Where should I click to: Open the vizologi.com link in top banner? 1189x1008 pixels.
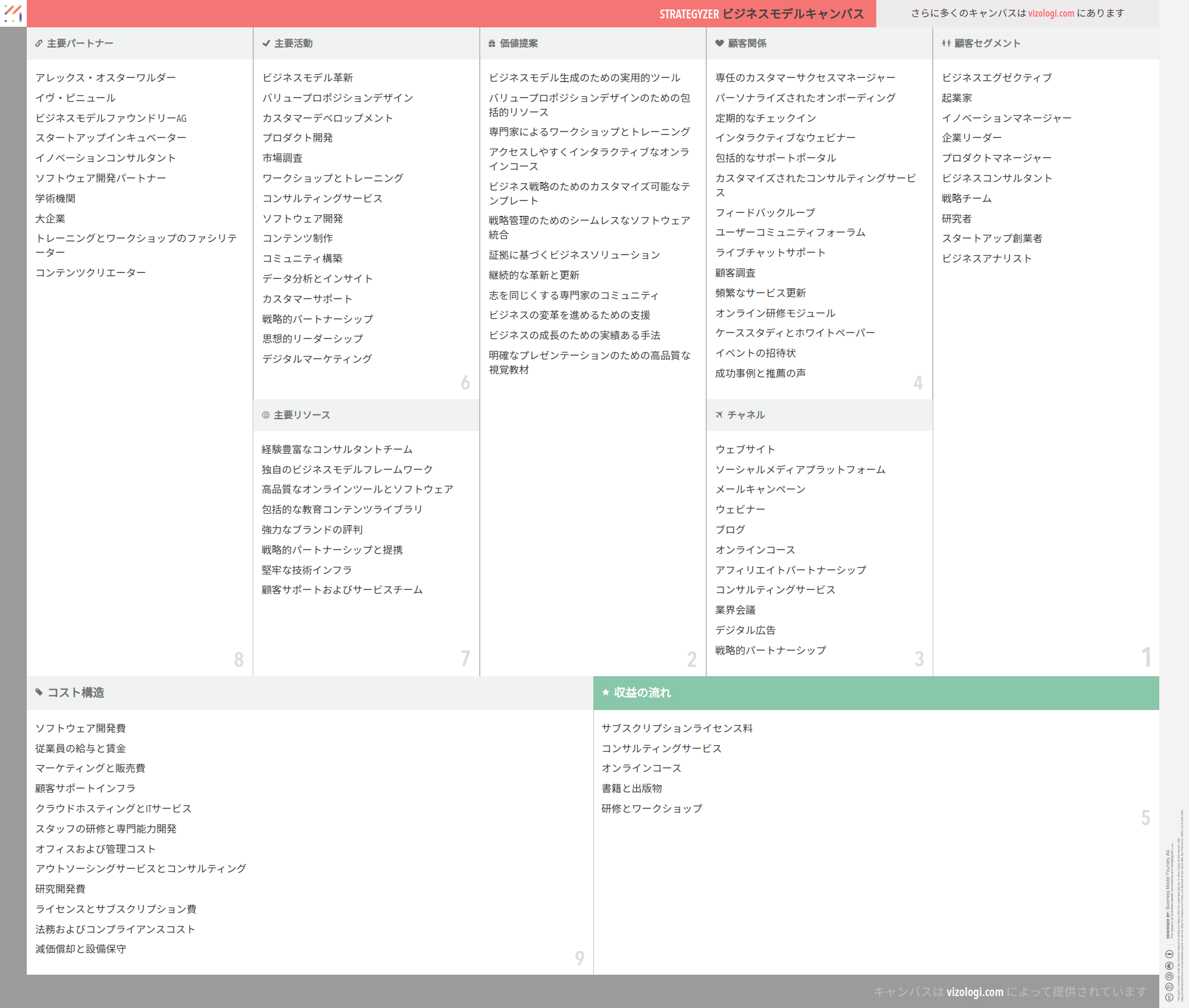[x=1050, y=13]
